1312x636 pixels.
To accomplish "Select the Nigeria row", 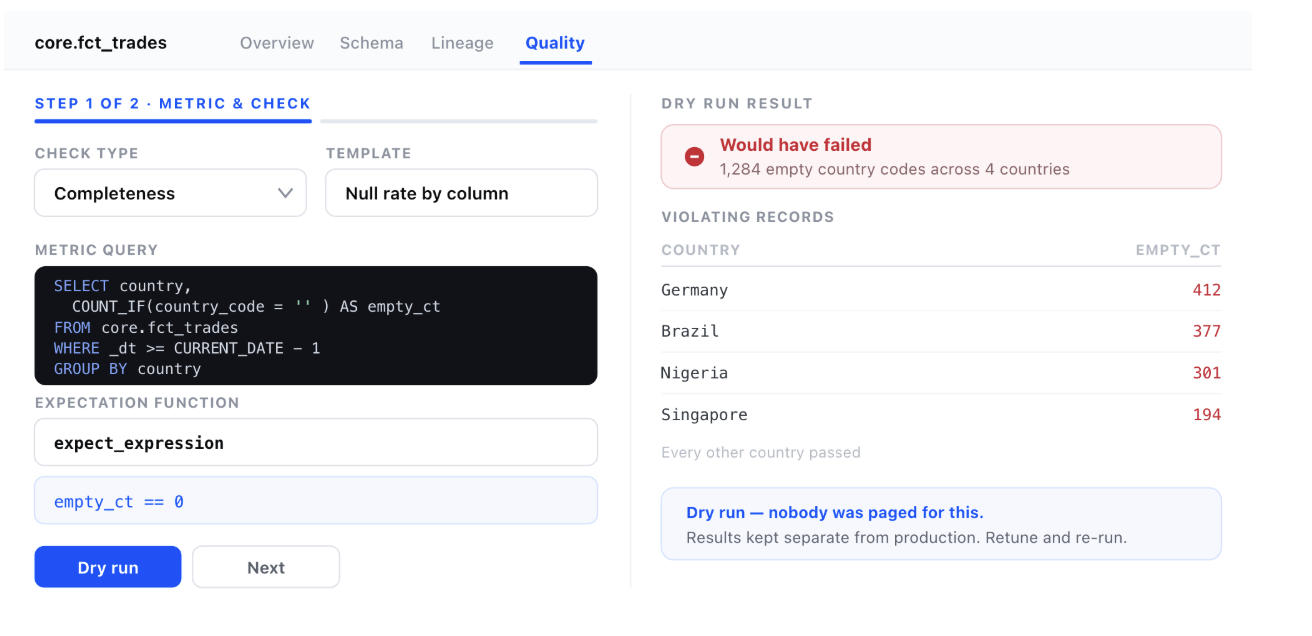I will click(941, 373).
